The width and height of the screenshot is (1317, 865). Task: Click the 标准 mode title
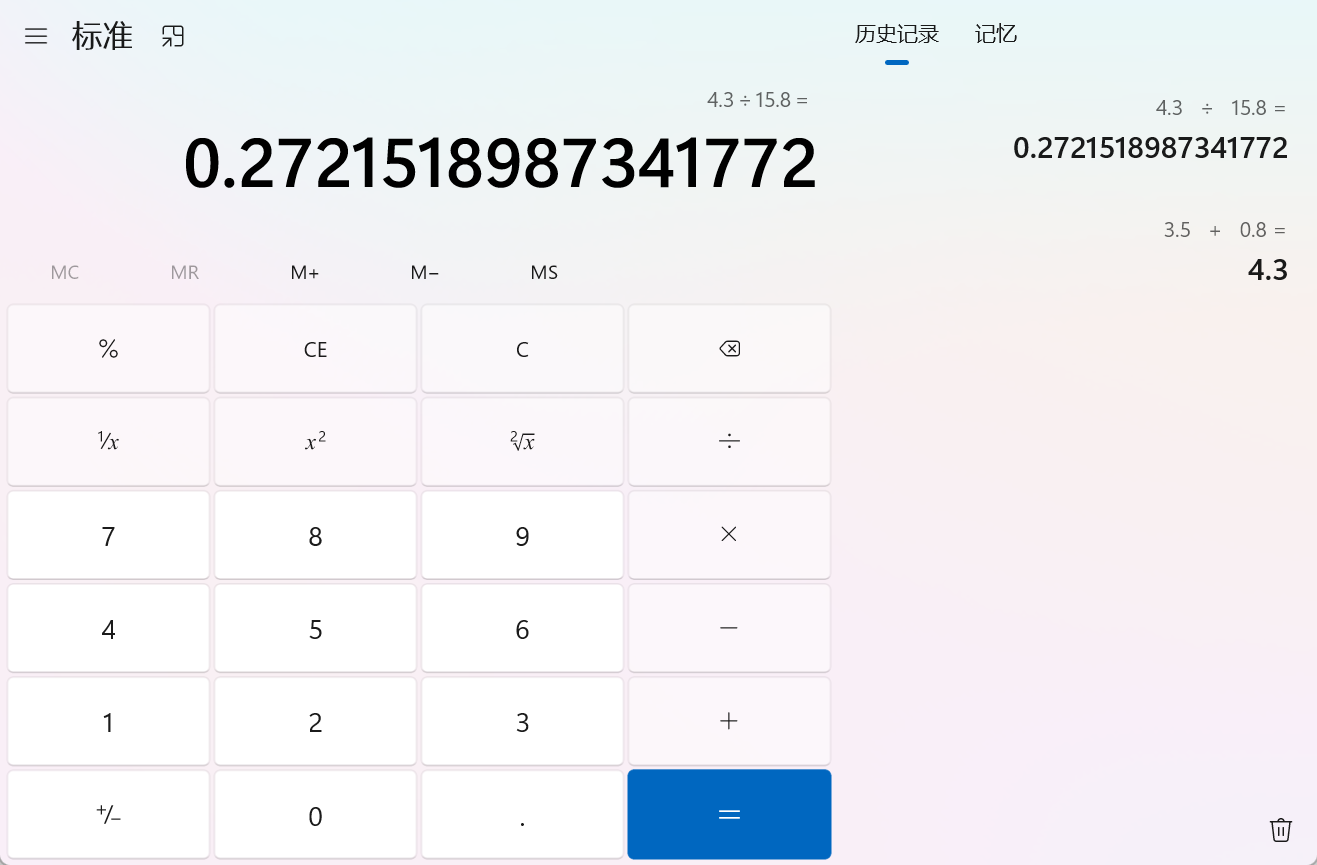point(102,37)
